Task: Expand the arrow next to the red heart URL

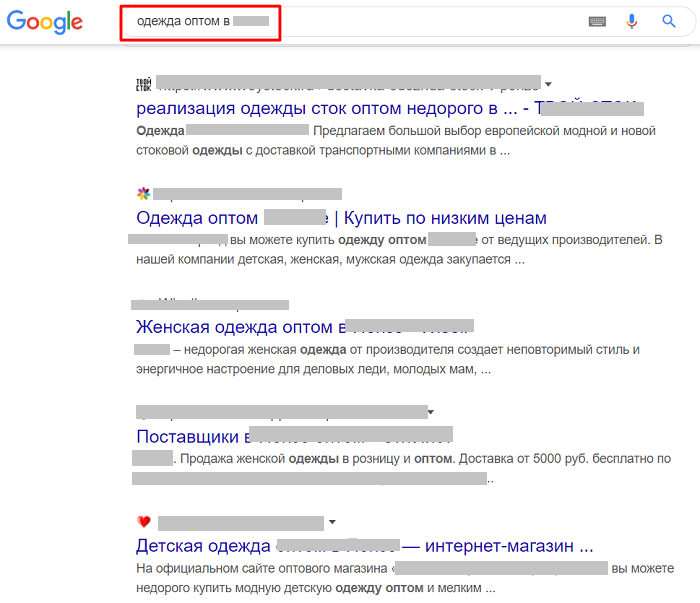Action: tap(331, 522)
